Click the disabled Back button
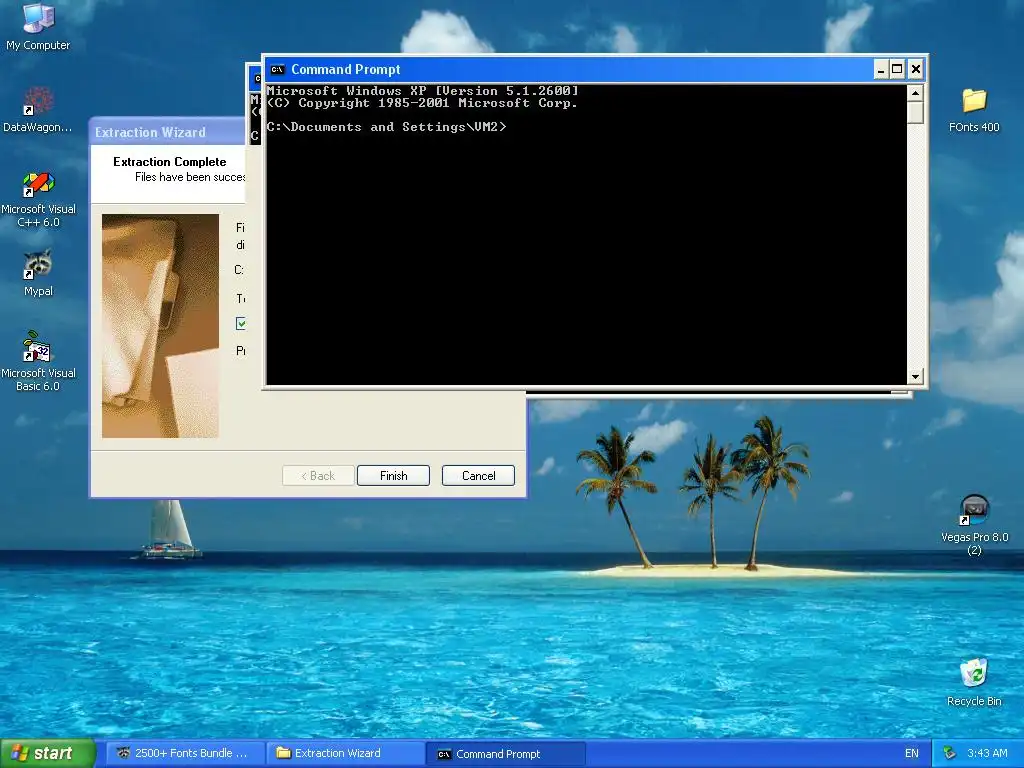This screenshot has height=768, width=1024. 318,475
